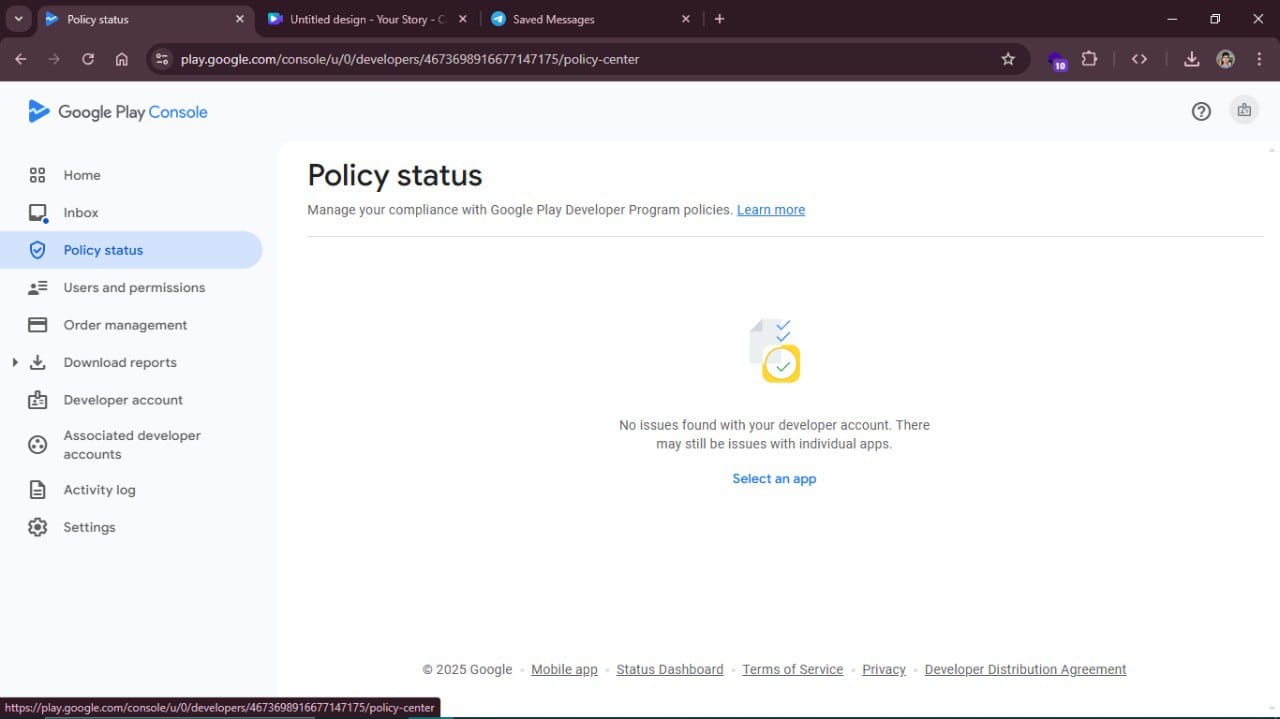The image size is (1280, 719).
Task: Click the browser home button
Action: click(122, 59)
